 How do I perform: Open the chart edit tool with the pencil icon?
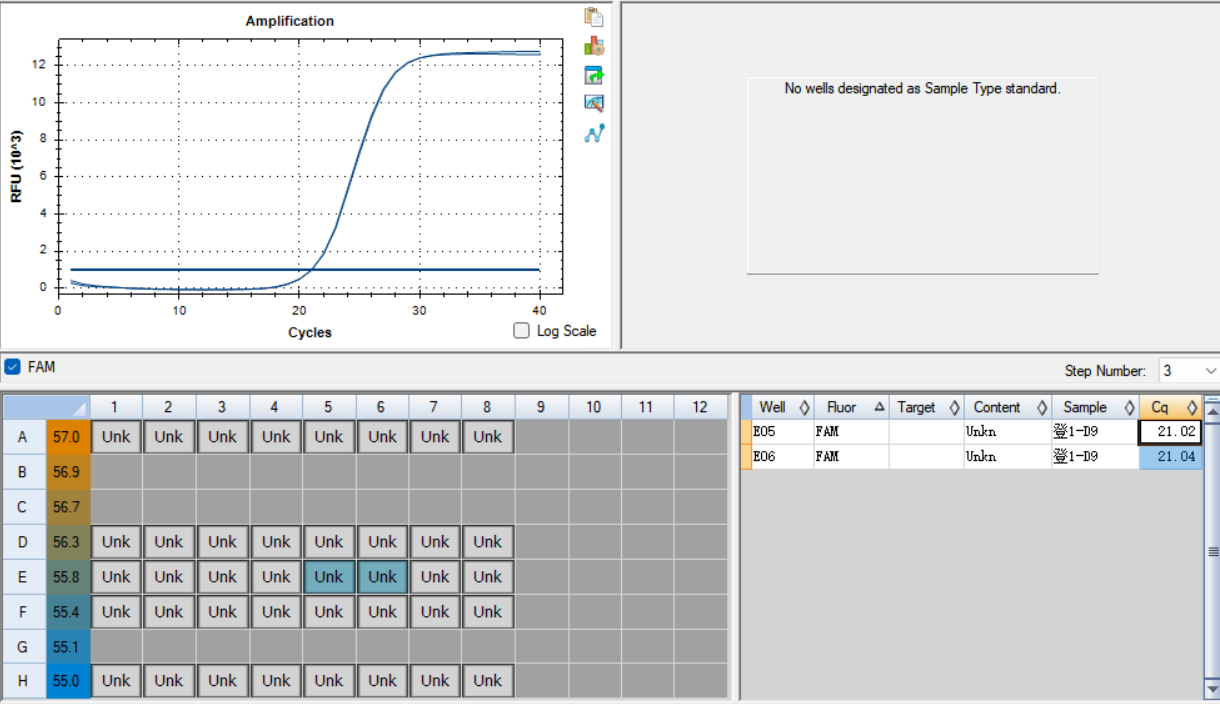(594, 103)
